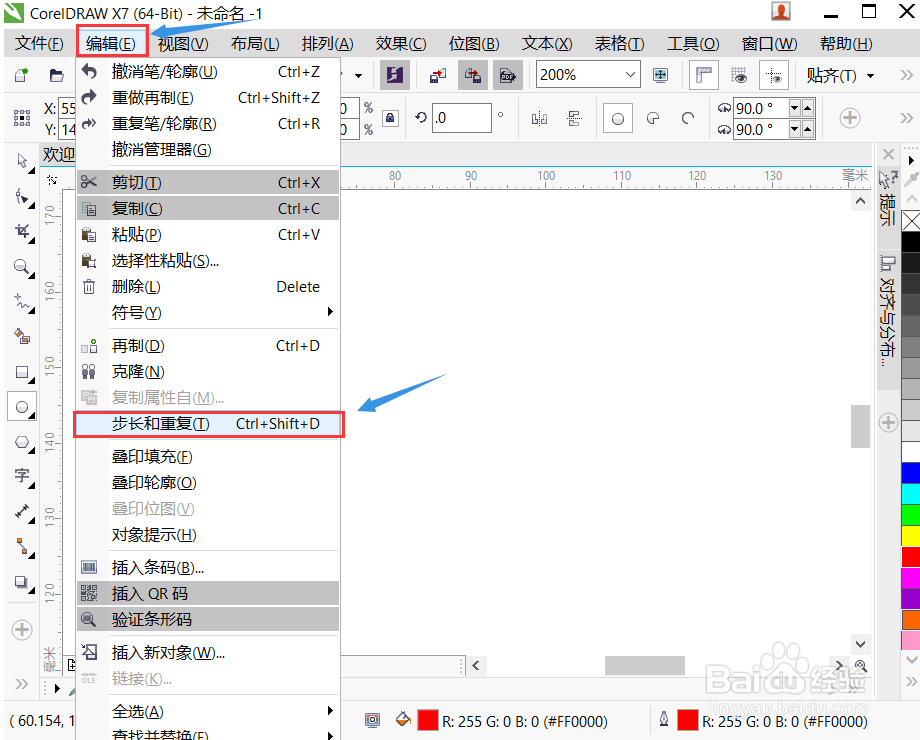920x740 pixels.
Task: Select the Zoom magnifier tool
Action: coord(22,267)
